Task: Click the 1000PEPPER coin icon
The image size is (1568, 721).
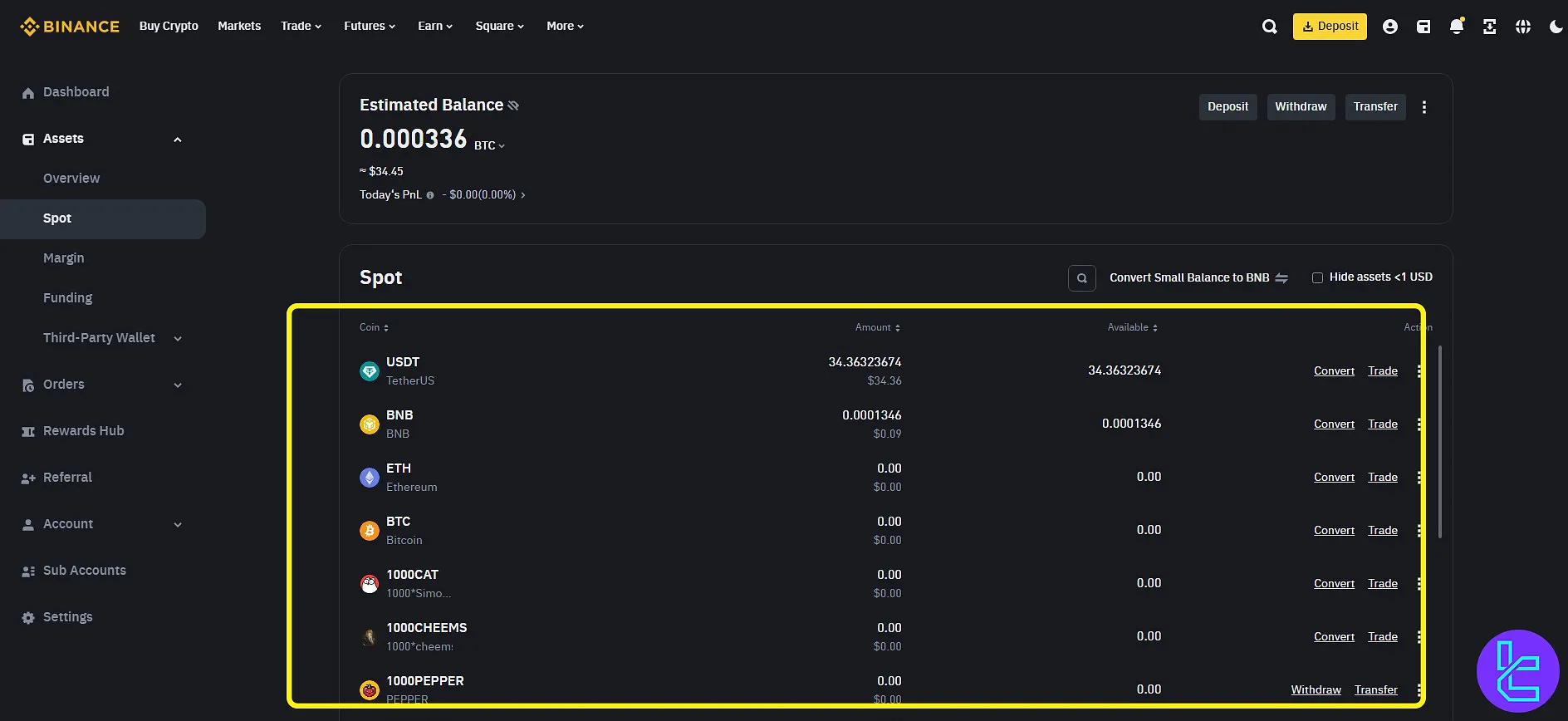Action: (370, 690)
